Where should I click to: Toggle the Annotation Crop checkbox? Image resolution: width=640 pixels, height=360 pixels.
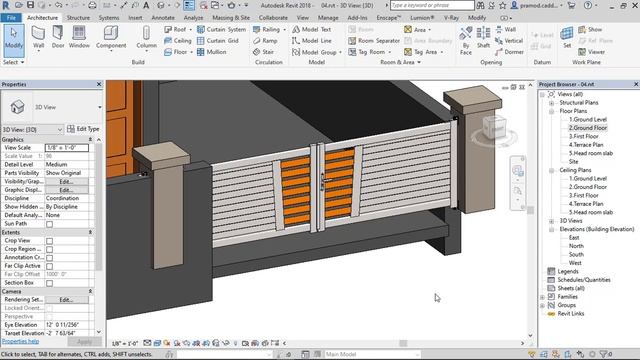click(49, 258)
